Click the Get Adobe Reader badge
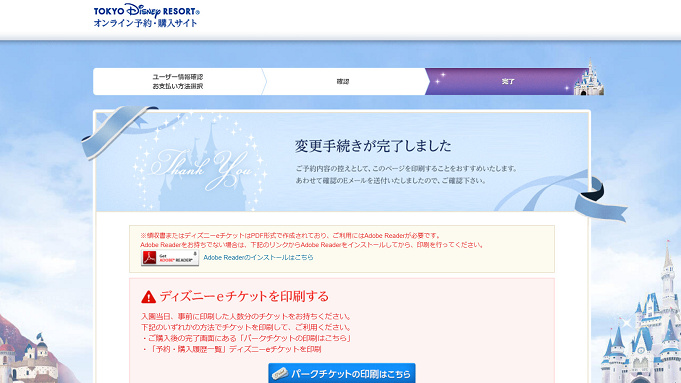Screen dimensions: 681x383 pyautogui.click(x=170, y=258)
